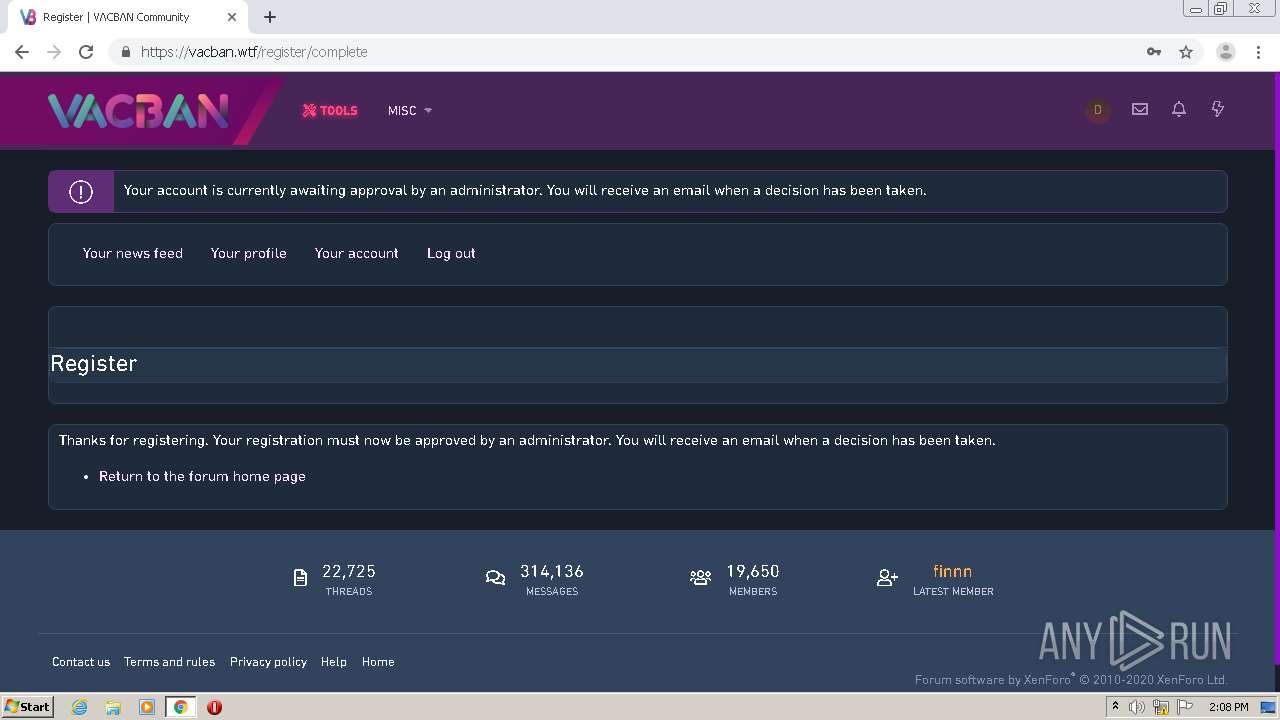This screenshot has height=720, width=1280.
Task: Switch to the Chrome taskbar icon
Action: click(181, 707)
